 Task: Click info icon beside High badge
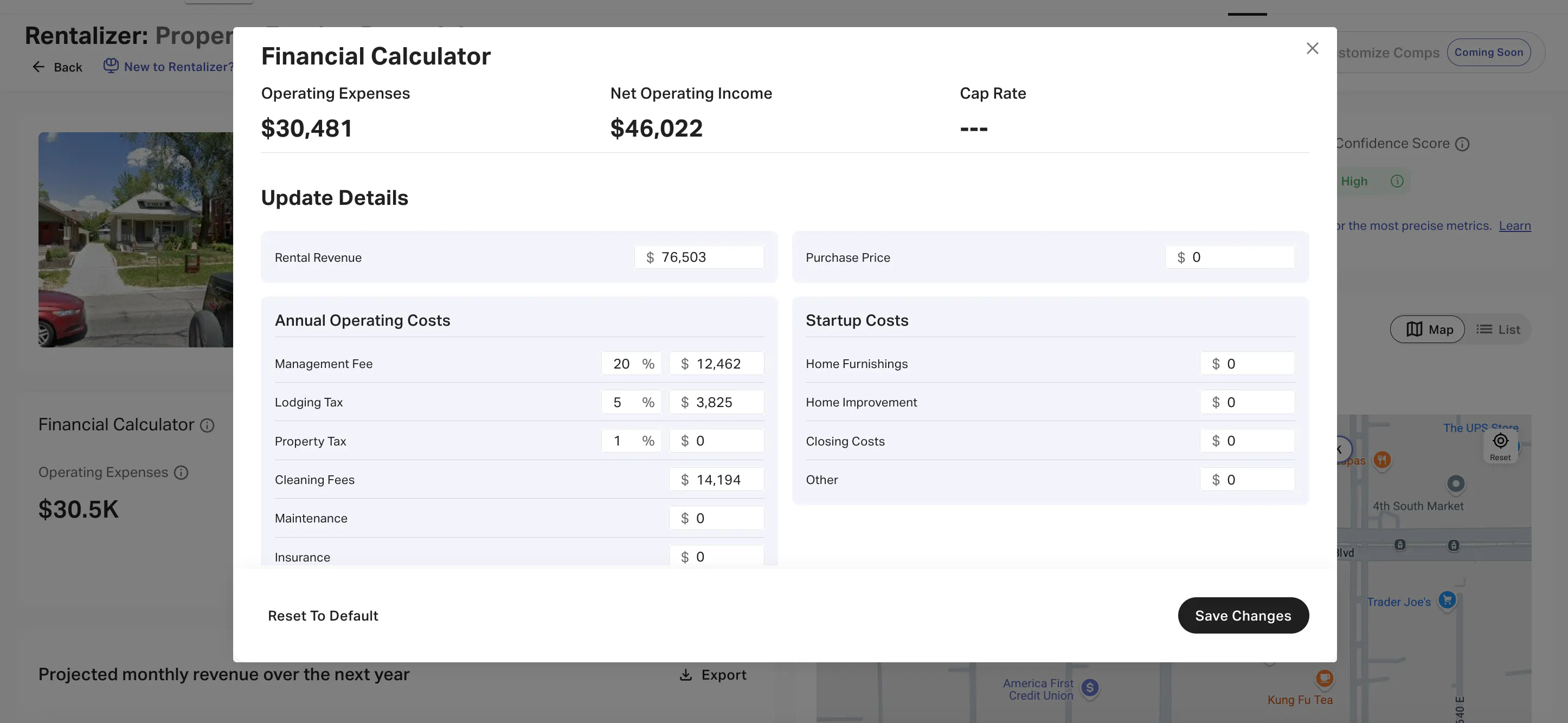point(1397,182)
